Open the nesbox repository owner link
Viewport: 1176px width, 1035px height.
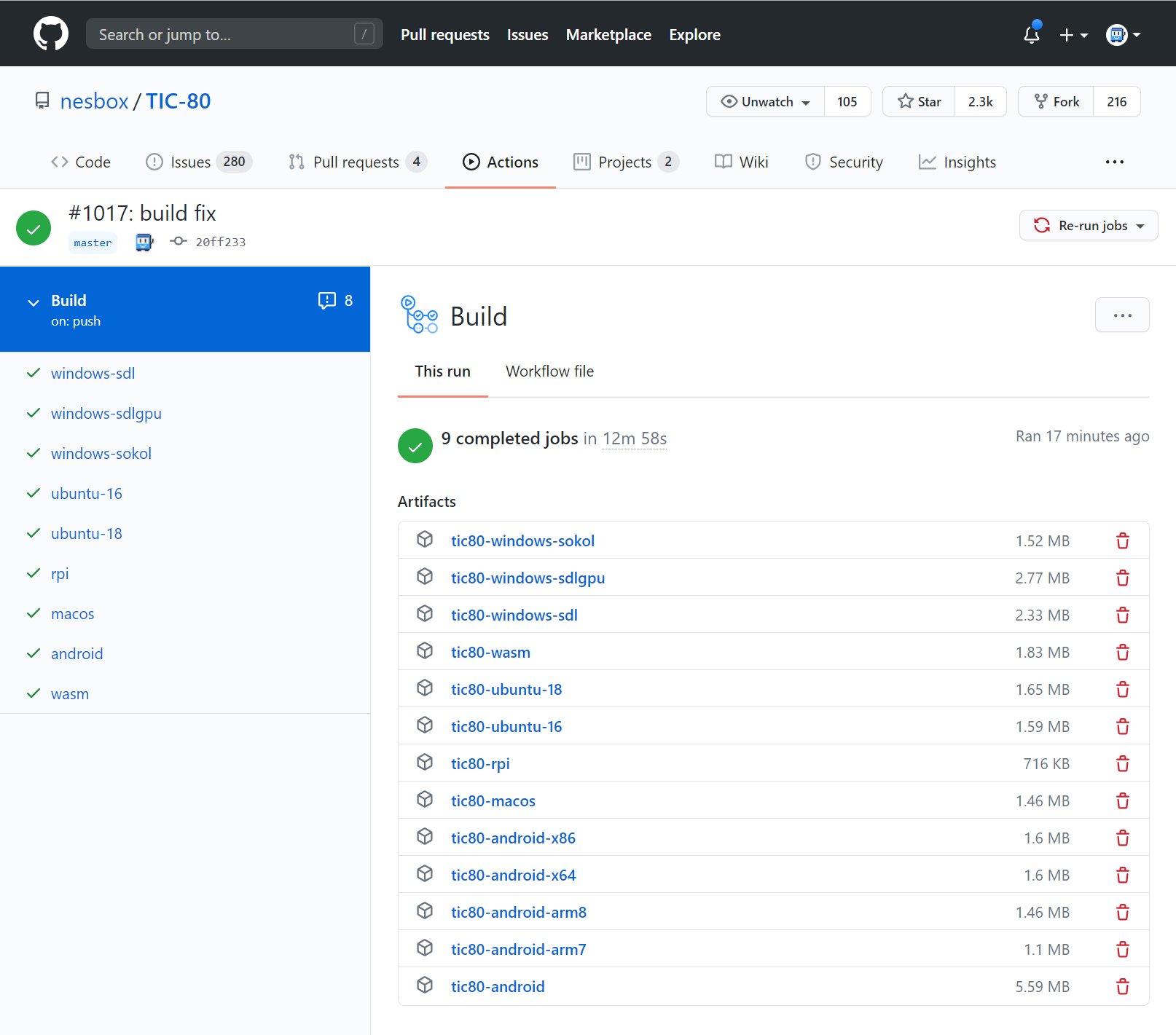coord(94,101)
